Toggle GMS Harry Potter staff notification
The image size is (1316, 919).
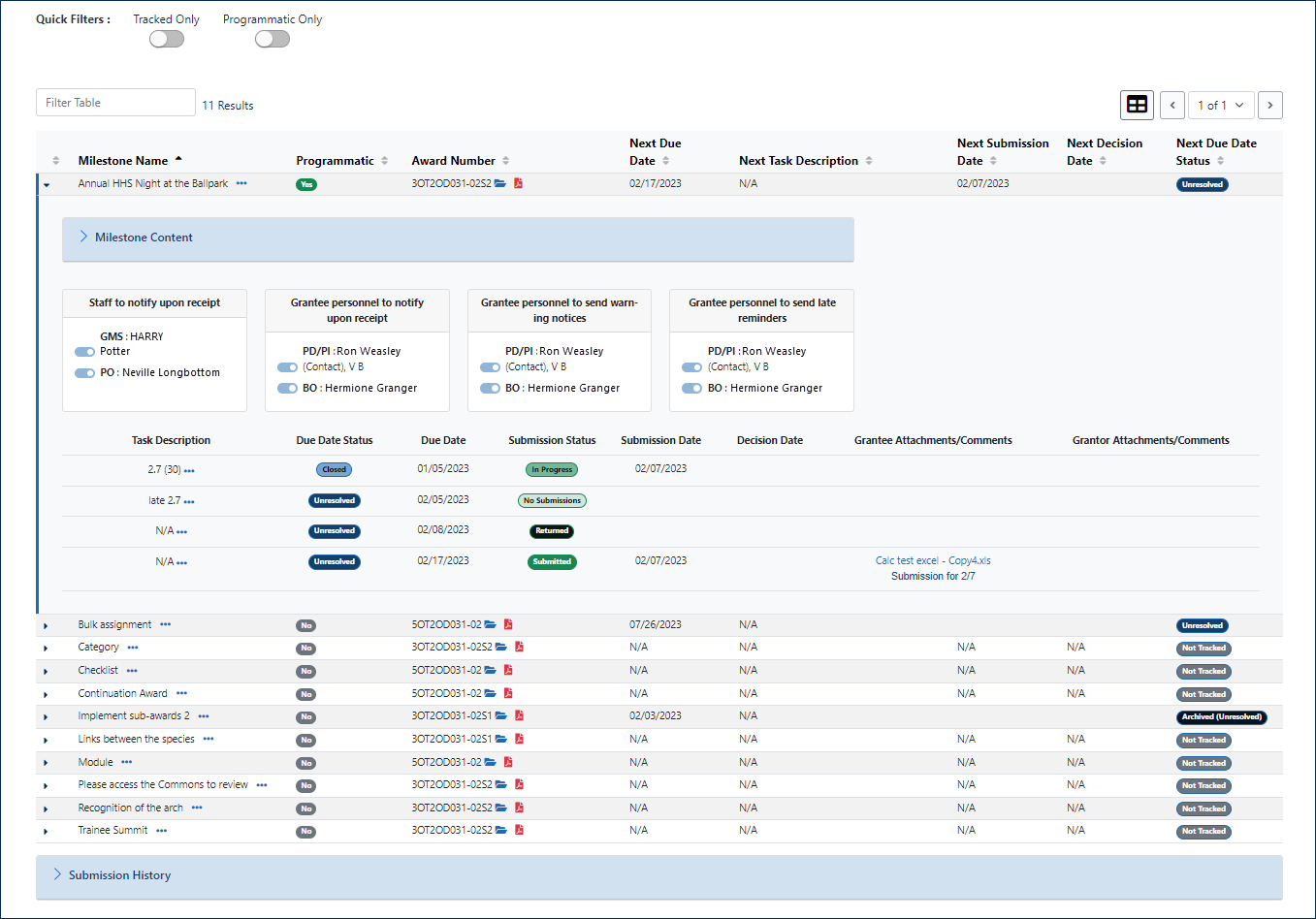point(84,352)
